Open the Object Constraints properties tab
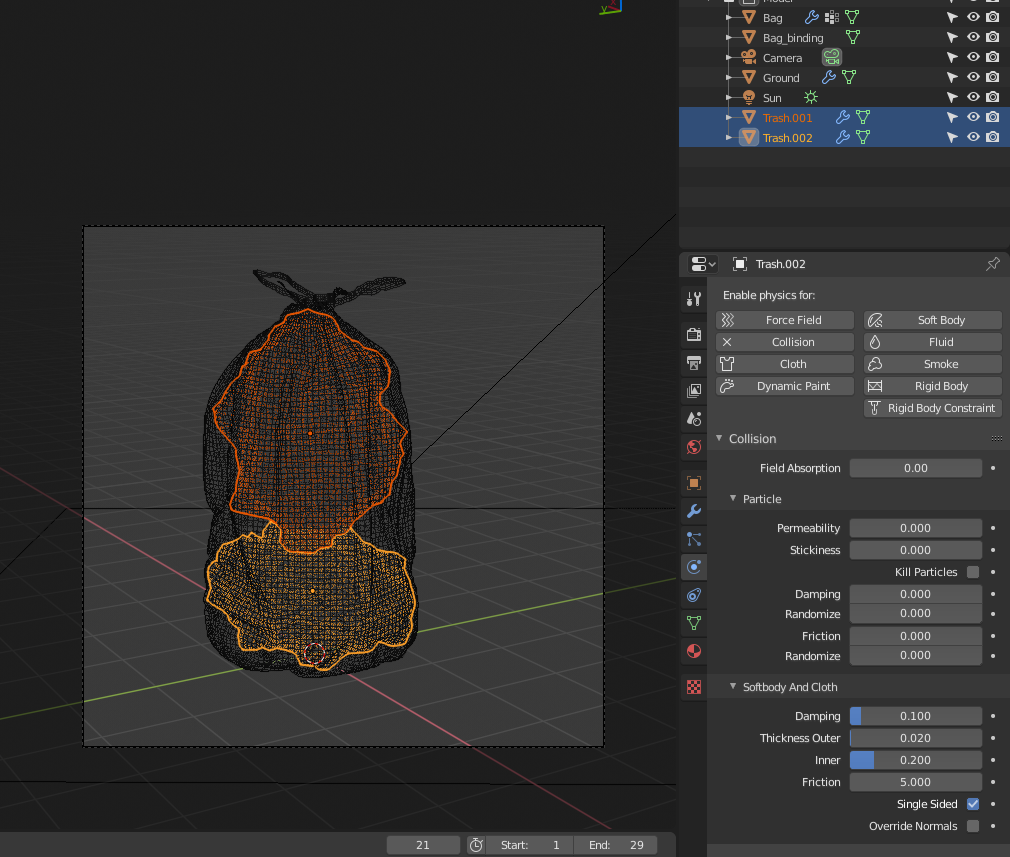This screenshot has width=1010, height=857. pos(694,595)
